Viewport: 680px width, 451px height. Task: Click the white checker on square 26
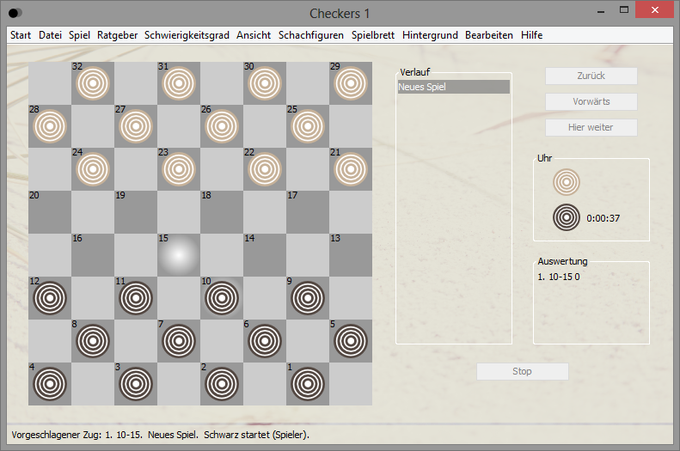pos(222,127)
